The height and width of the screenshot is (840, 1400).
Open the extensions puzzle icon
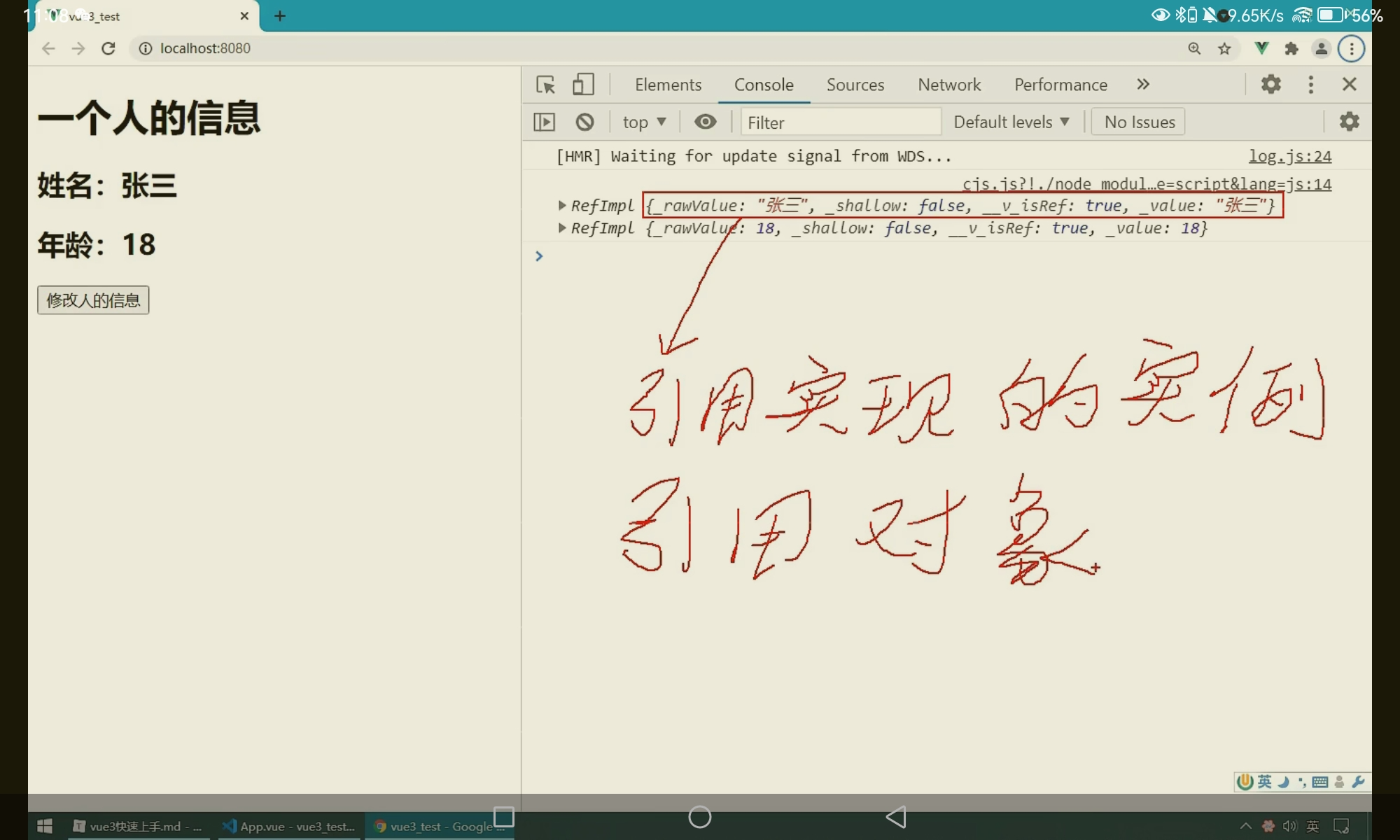[1291, 48]
